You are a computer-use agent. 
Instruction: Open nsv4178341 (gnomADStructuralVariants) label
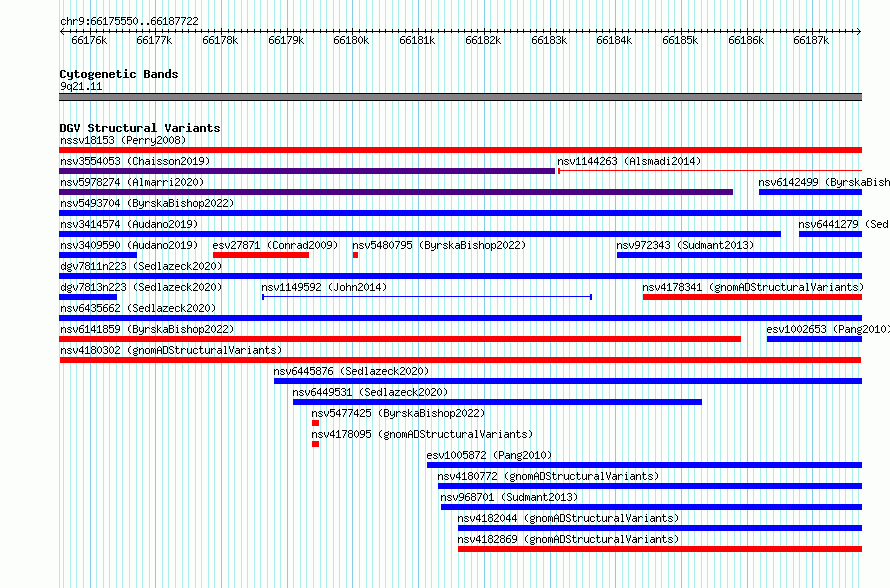click(753, 287)
